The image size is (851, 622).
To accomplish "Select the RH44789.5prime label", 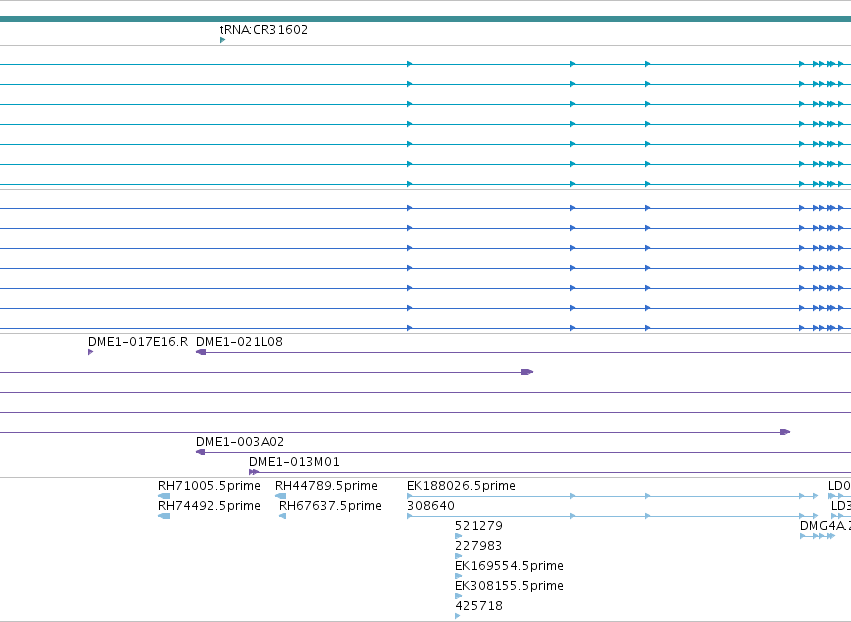I will (326, 486).
